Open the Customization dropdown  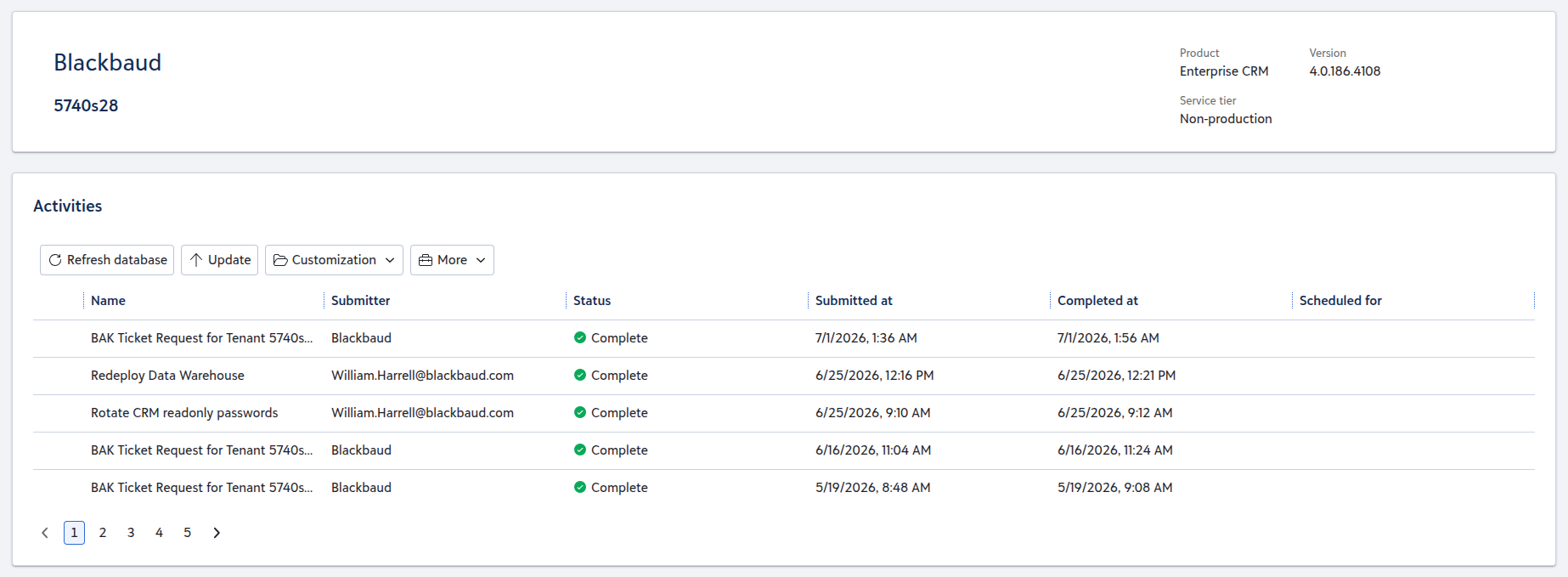(334, 260)
